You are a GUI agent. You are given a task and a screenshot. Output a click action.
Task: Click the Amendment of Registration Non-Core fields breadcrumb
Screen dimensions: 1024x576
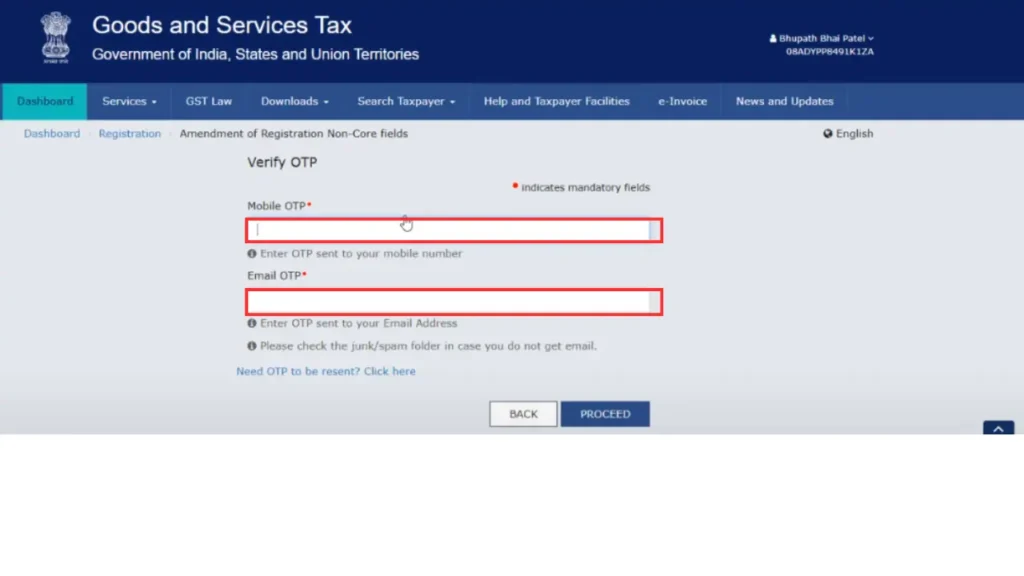pyautogui.click(x=293, y=133)
